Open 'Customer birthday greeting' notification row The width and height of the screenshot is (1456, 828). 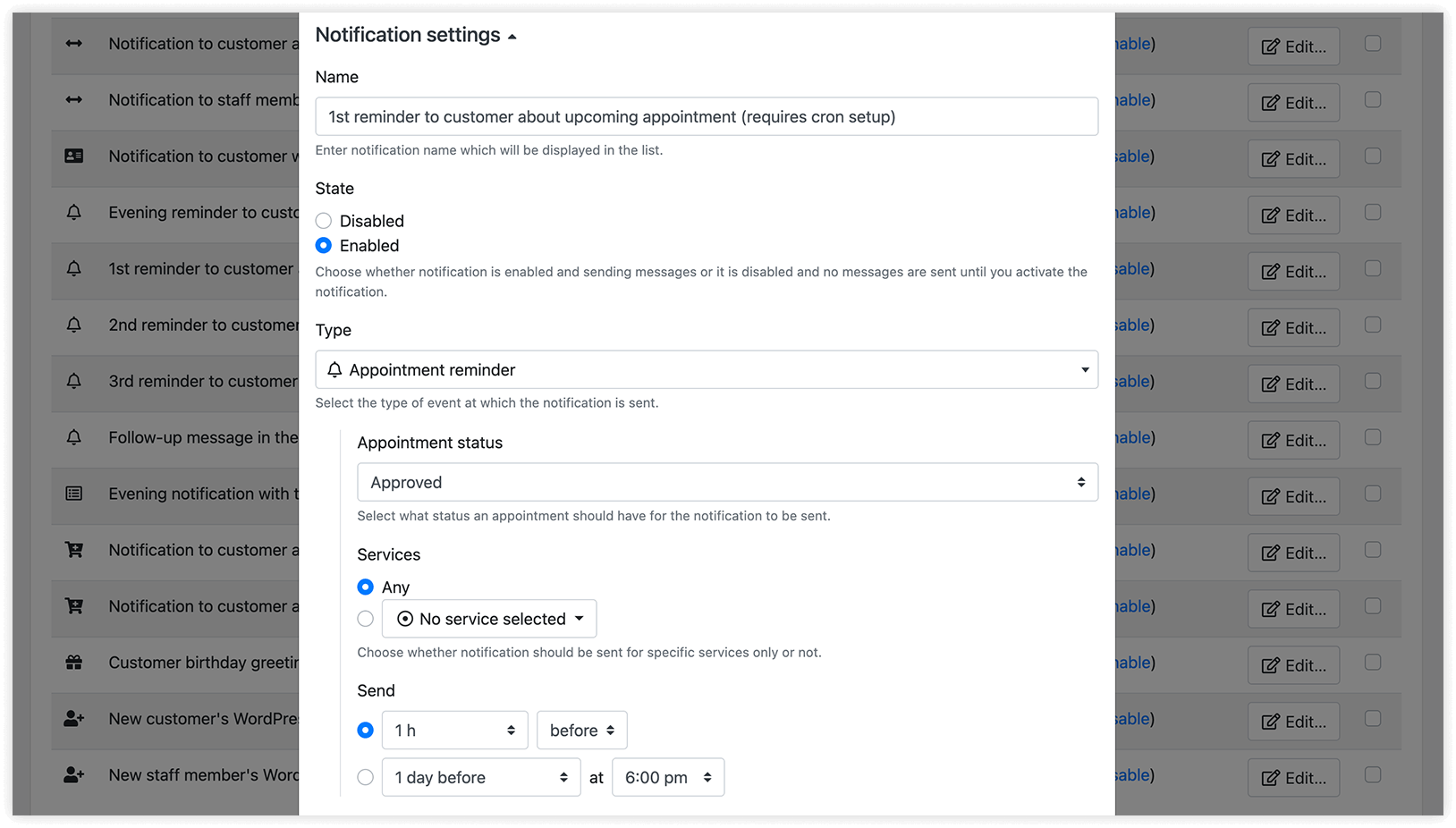[x=204, y=663]
